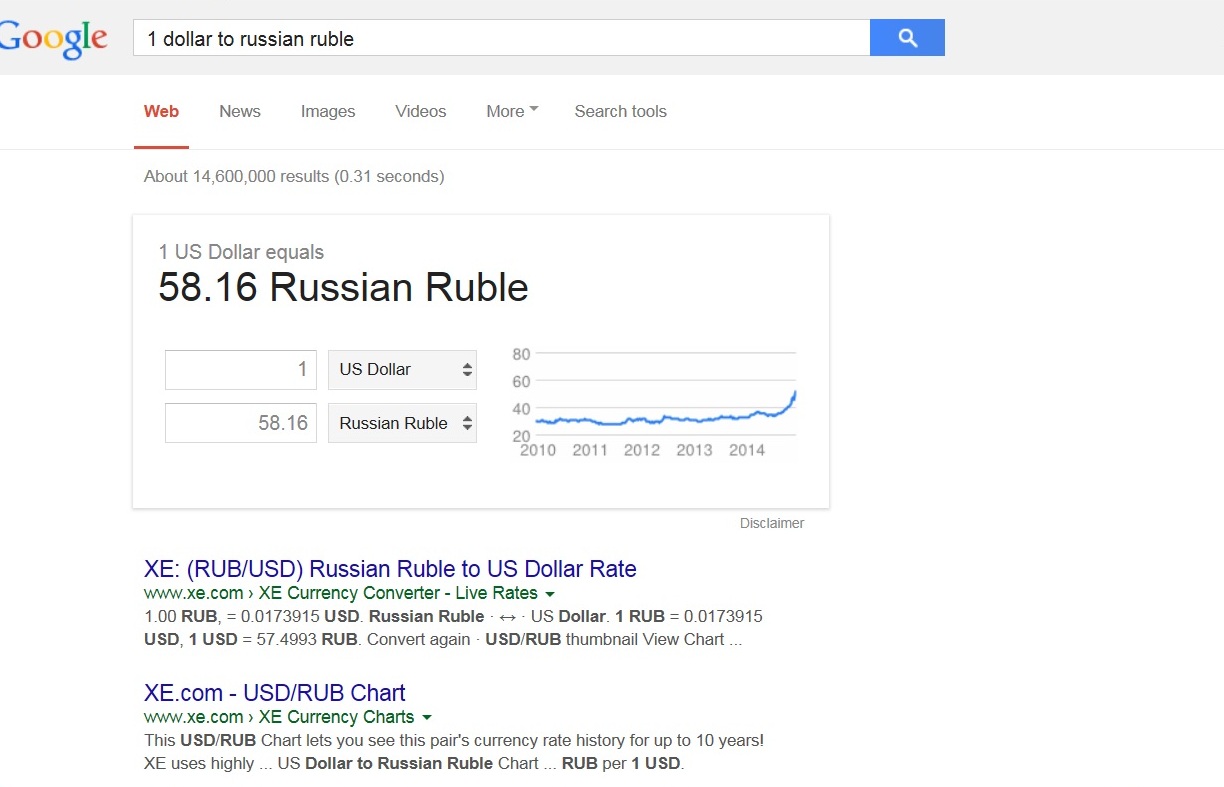1224x787 pixels.
Task: Click the search query input box
Action: tap(500, 39)
